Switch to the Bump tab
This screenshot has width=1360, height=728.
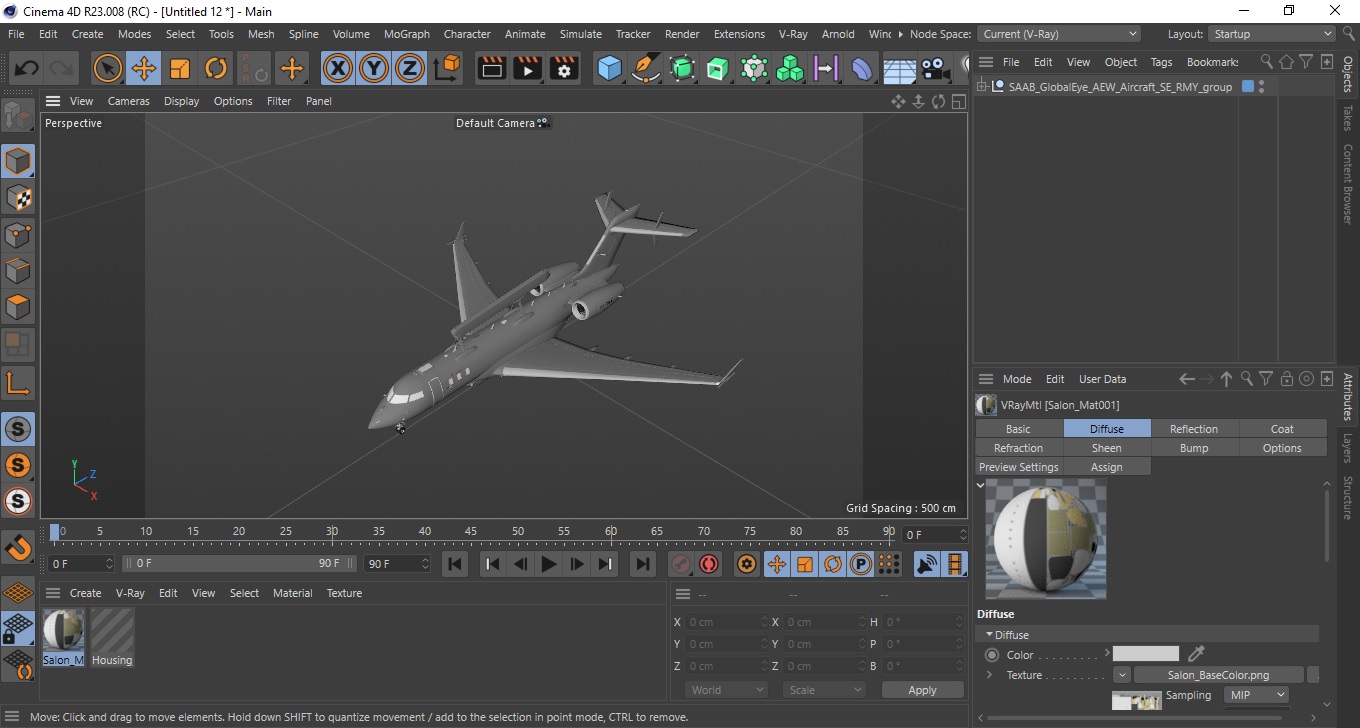[x=1194, y=448]
